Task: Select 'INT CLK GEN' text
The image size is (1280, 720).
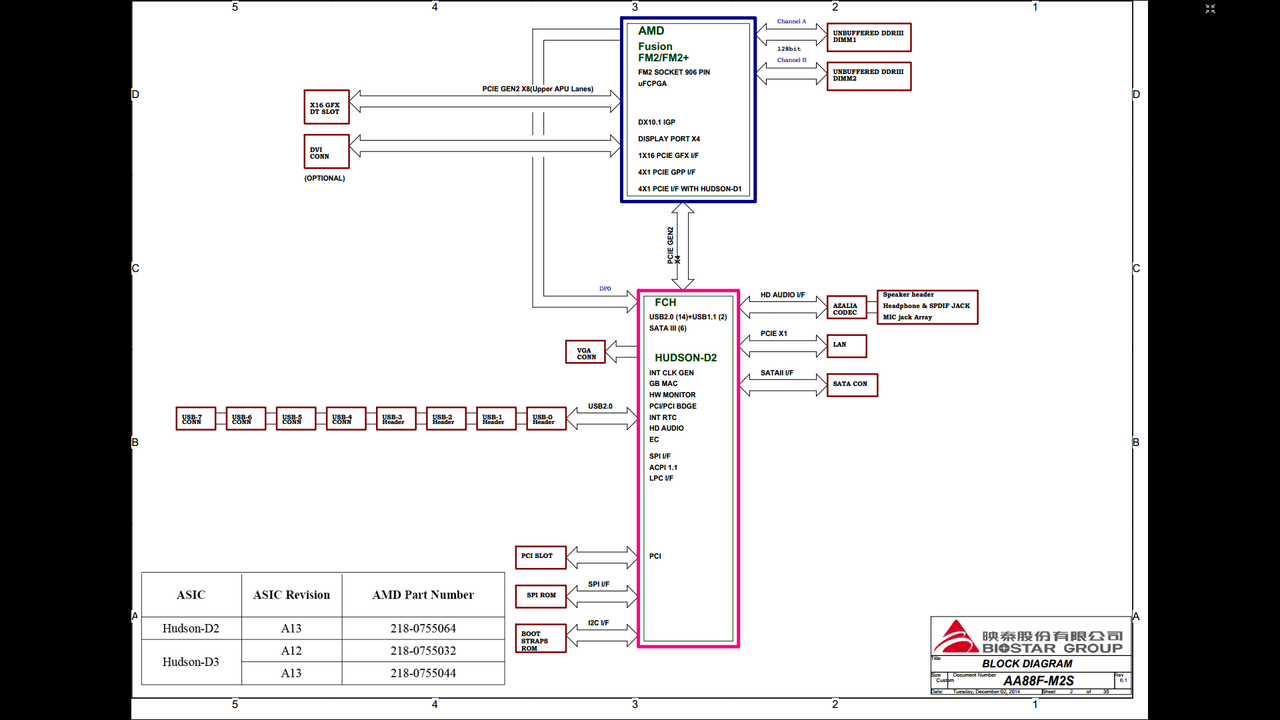Action: tap(671, 373)
